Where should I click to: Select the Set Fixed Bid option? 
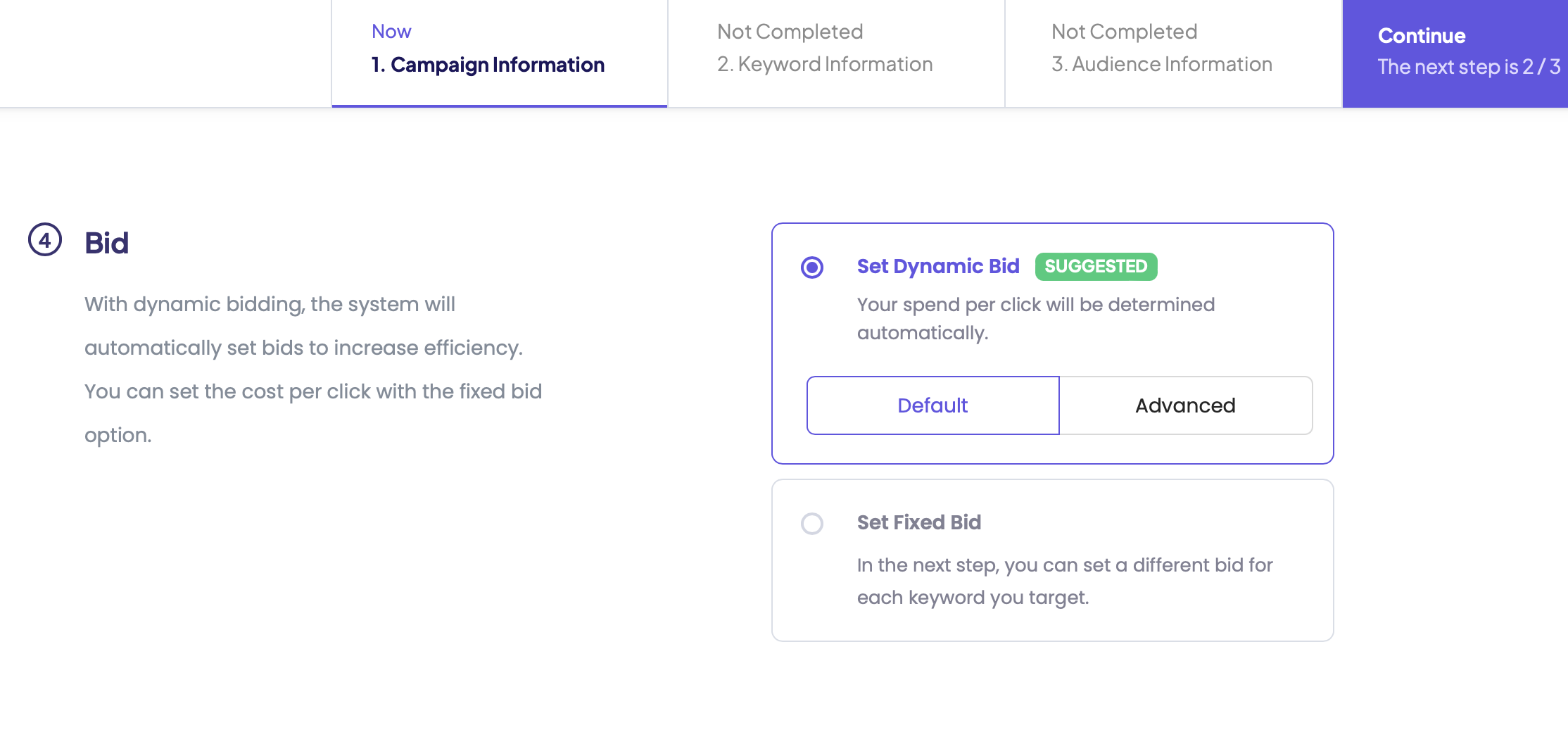pyautogui.click(x=919, y=522)
